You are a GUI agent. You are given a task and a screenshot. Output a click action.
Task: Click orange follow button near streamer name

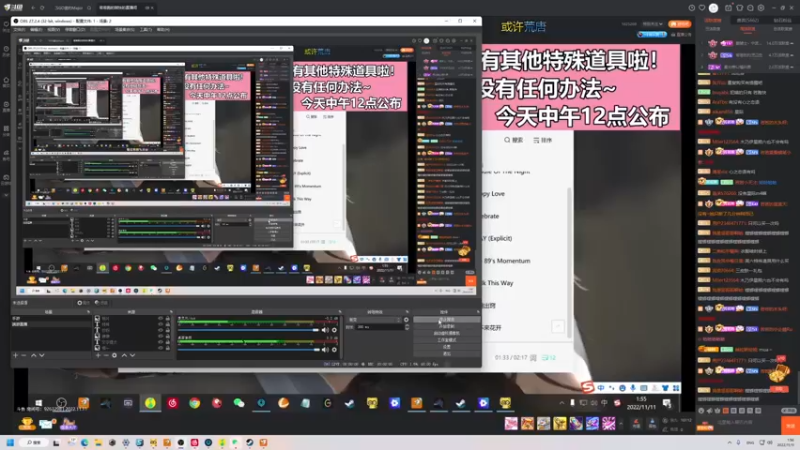680,24
